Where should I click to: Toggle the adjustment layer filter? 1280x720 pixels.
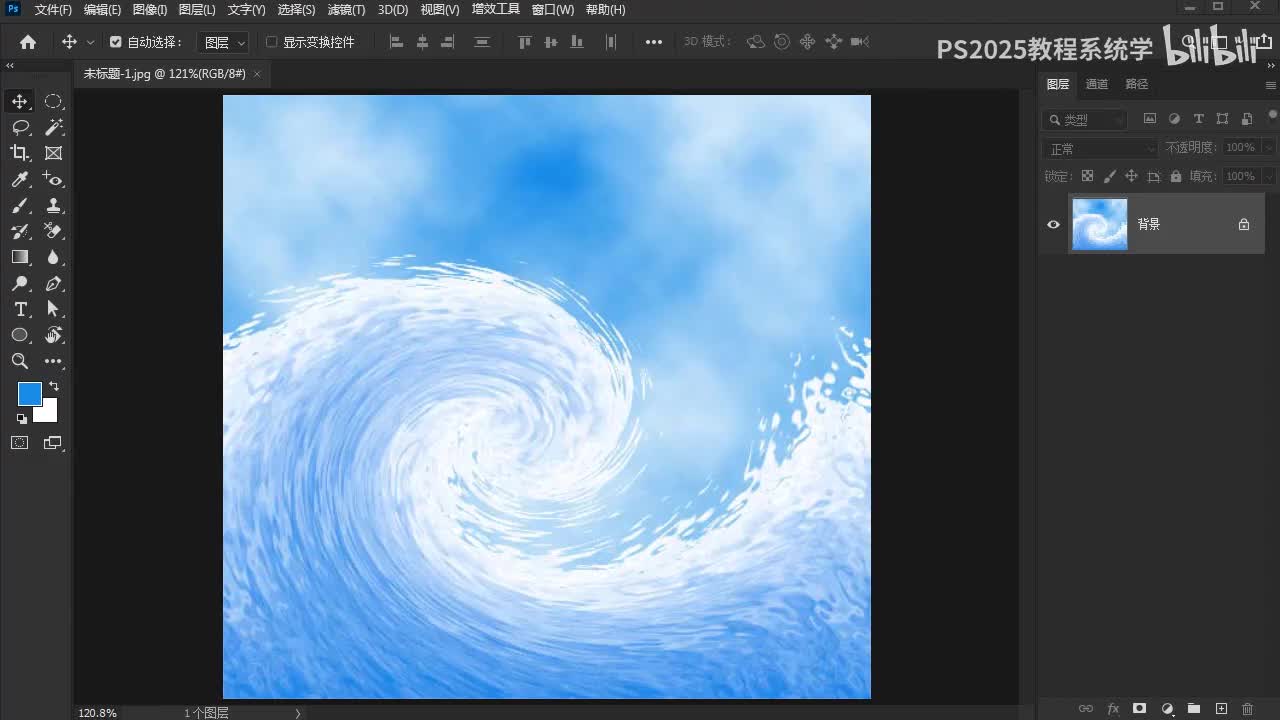pyautogui.click(x=1174, y=119)
